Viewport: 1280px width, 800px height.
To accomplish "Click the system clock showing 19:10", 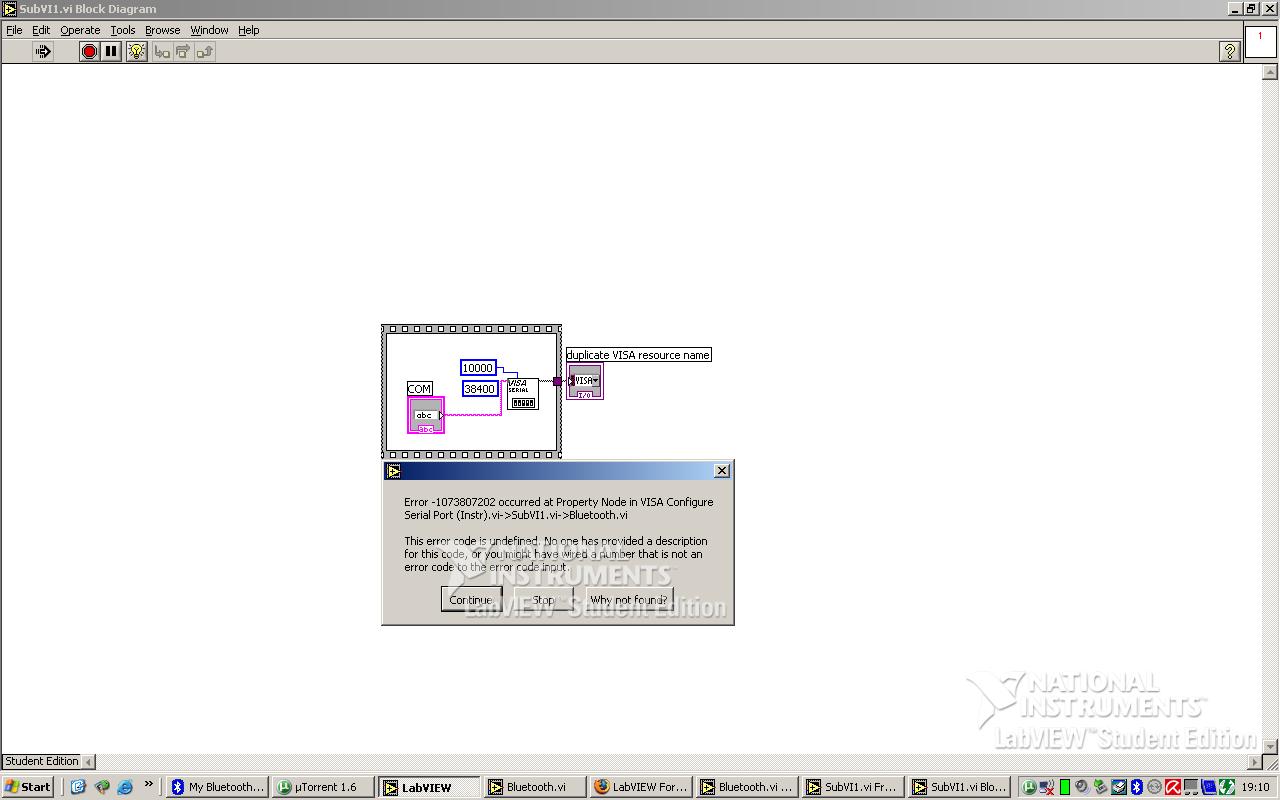I will (1256, 787).
